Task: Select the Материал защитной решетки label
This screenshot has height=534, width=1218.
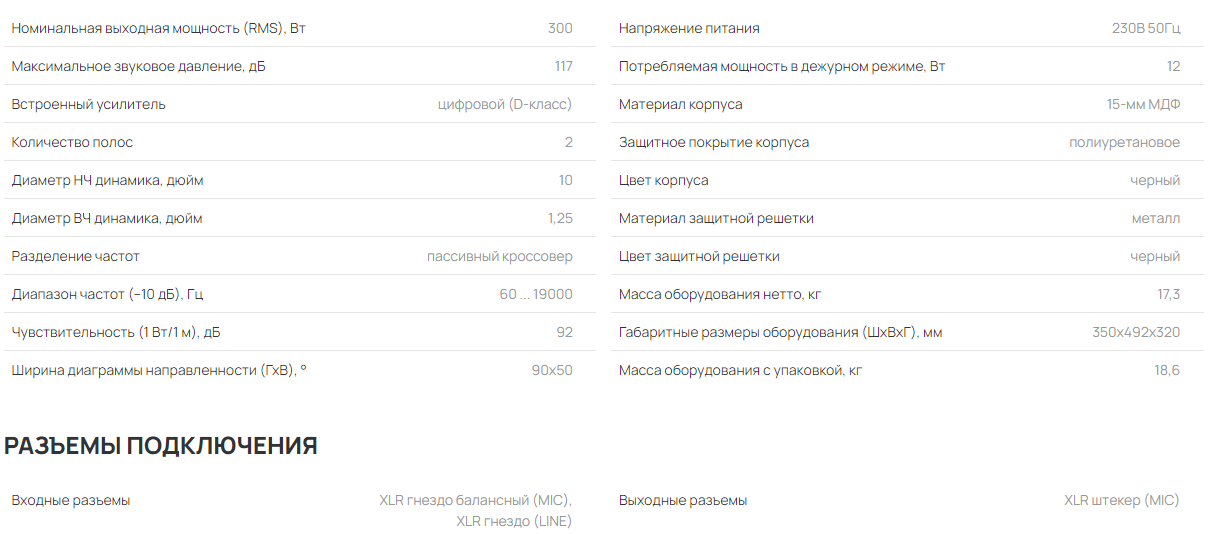Action: click(716, 218)
